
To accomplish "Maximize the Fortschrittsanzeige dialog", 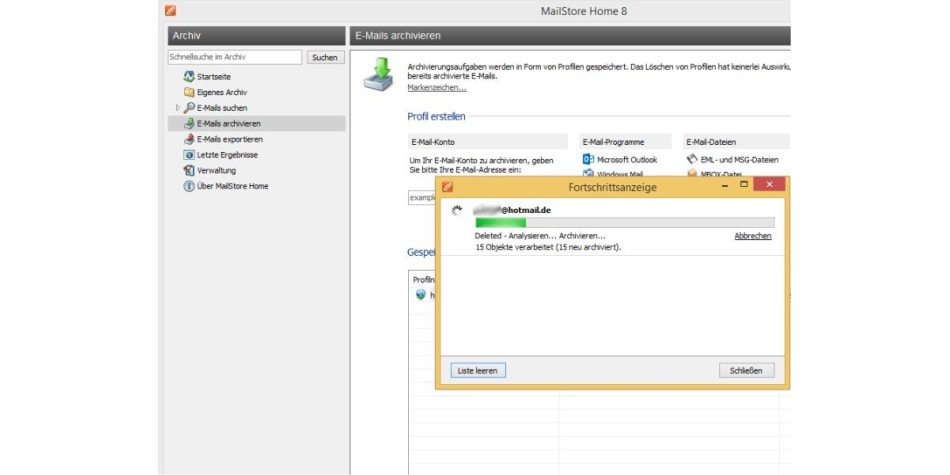I will click(x=743, y=185).
